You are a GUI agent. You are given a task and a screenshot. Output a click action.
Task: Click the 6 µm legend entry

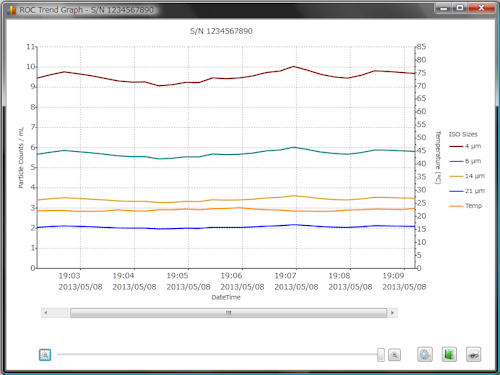click(x=465, y=161)
